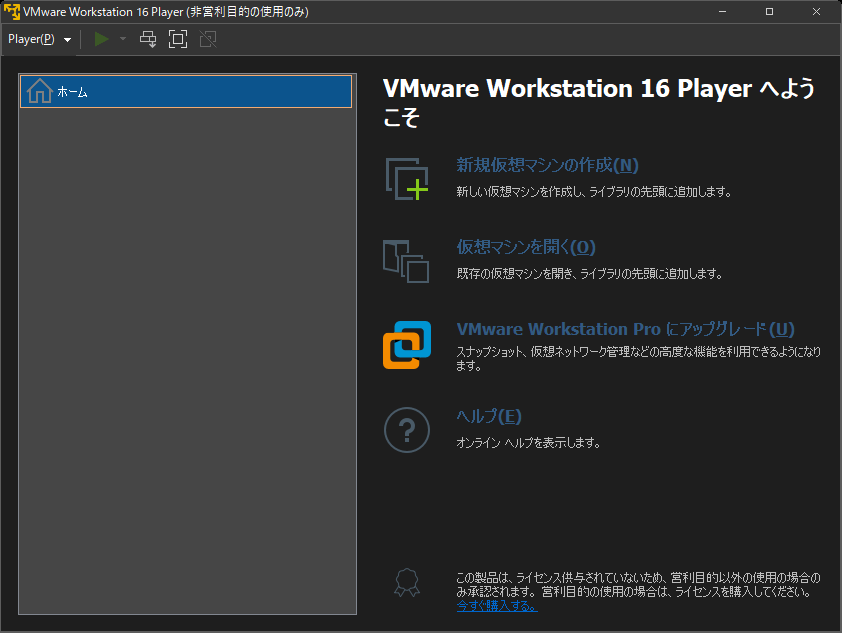Click the new virtual machine plus icon
The image size is (842, 633).
pos(407,179)
